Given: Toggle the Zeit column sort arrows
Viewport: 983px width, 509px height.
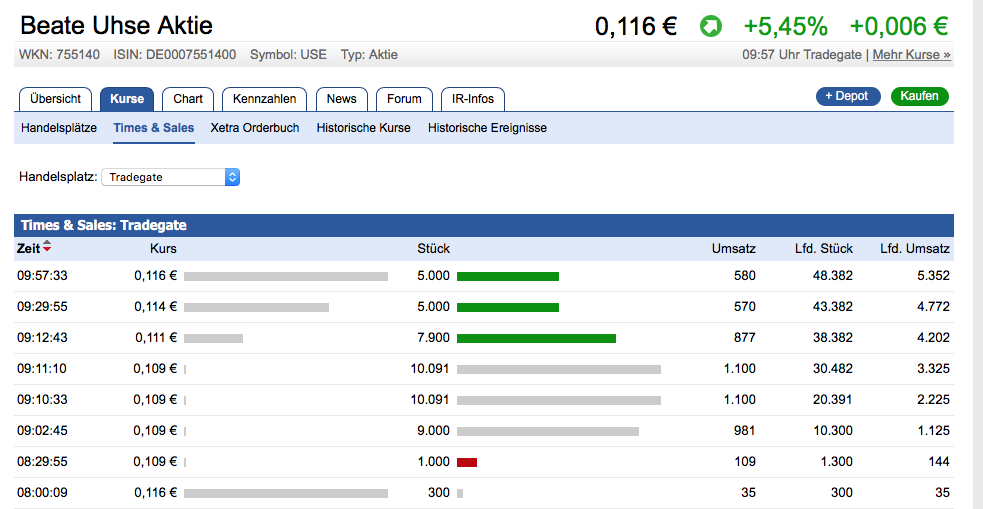Looking at the screenshot, I should click(47, 248).
